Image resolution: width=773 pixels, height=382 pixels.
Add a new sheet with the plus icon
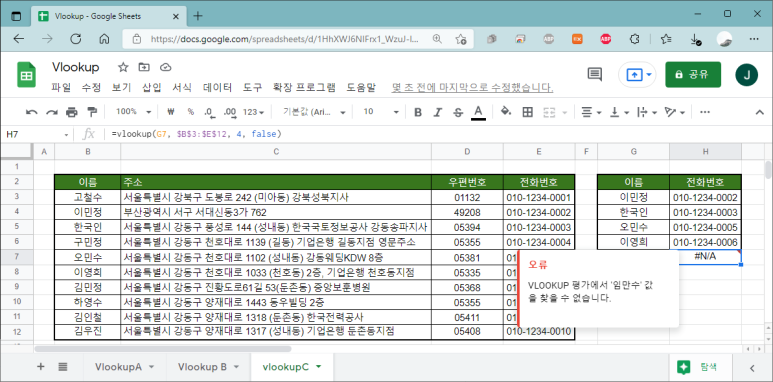point(41,366)
